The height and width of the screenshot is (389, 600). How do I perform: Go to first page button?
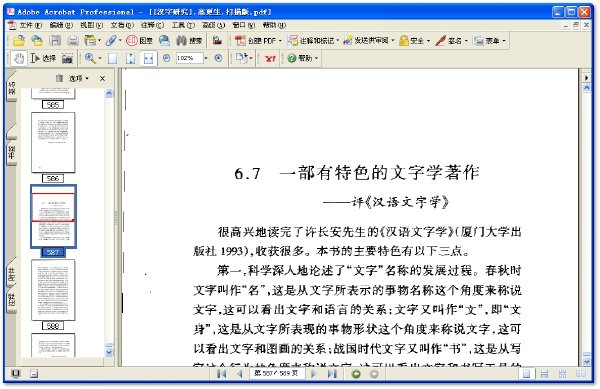tap(221, 374)
